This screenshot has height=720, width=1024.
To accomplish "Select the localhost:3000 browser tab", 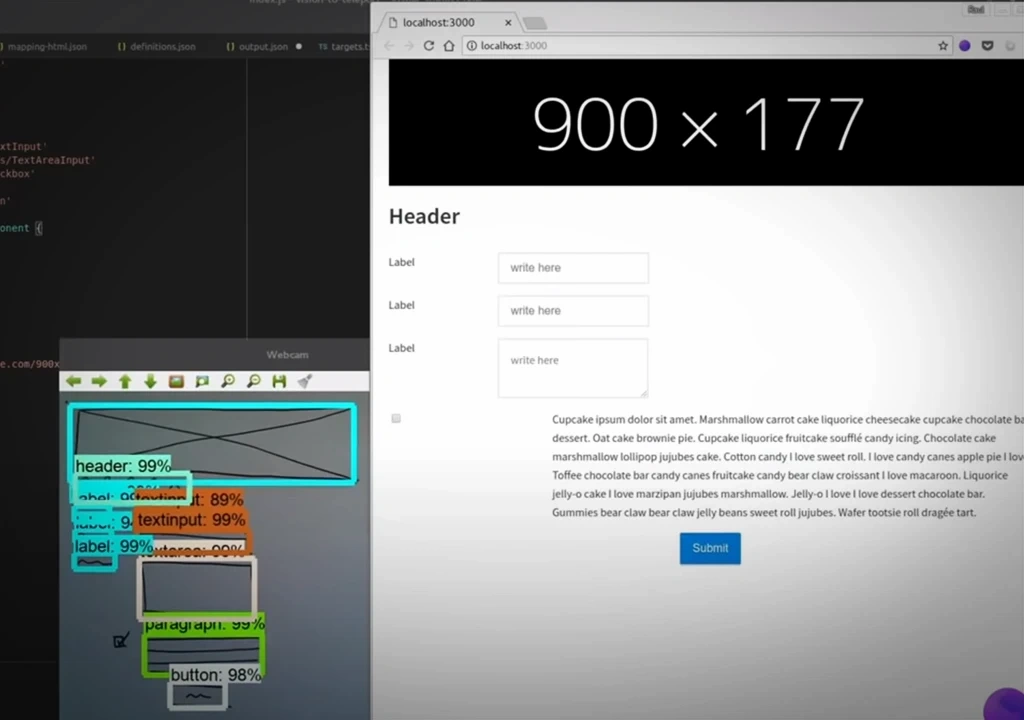I will (x=447, y=23).
